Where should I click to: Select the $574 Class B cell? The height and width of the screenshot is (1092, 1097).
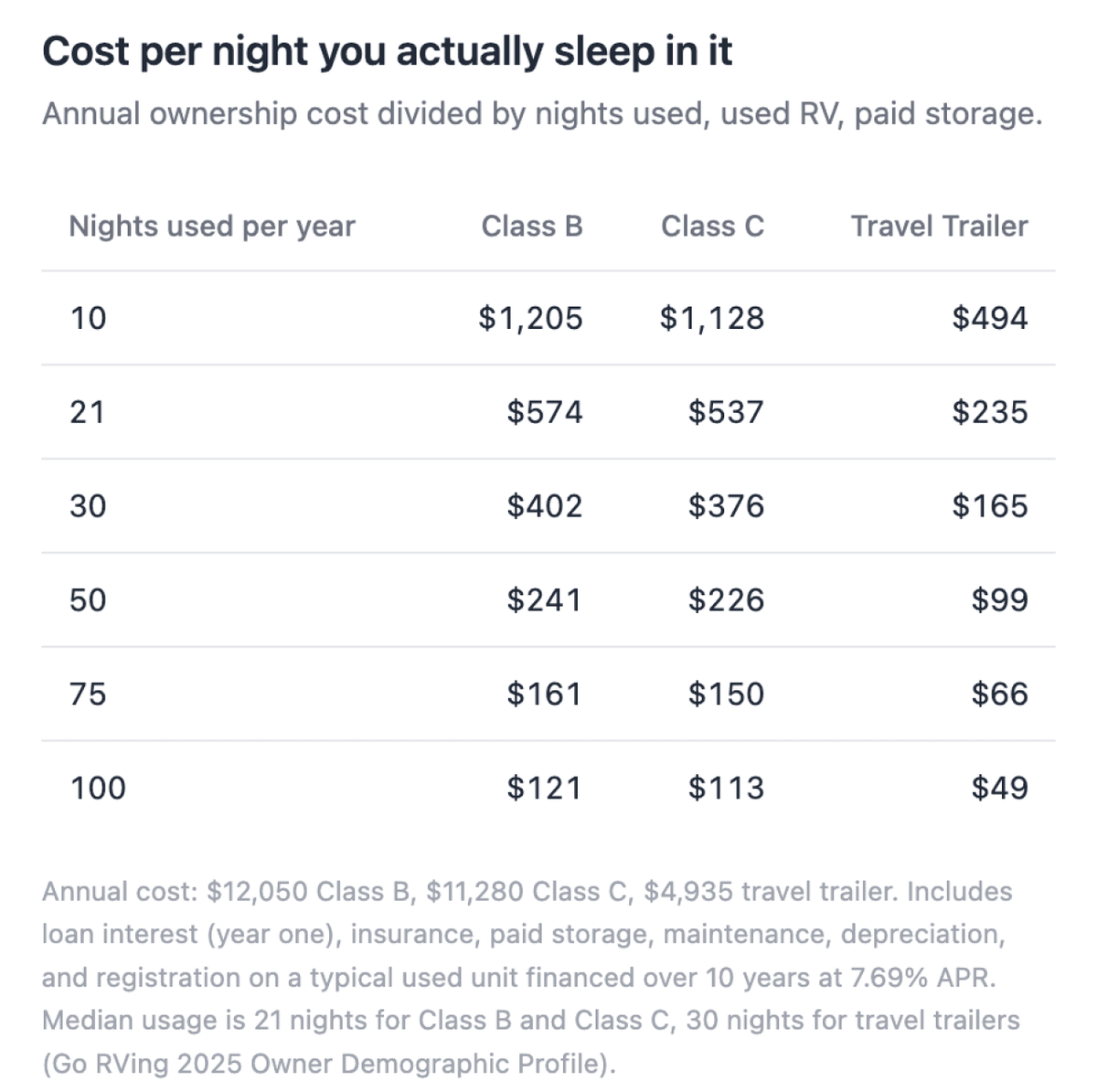(544, 412)
